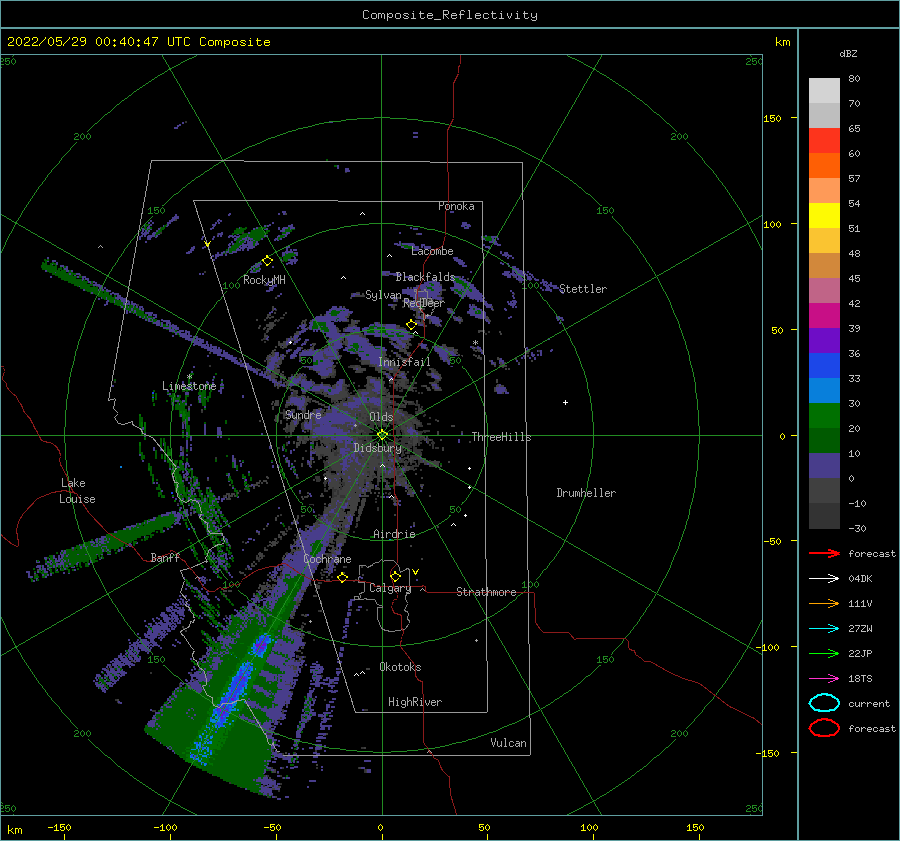This screenshot has height=841, width=900.
Task: Click the white plus marker east of ThreeHills
Action: (x=565, y=402)
